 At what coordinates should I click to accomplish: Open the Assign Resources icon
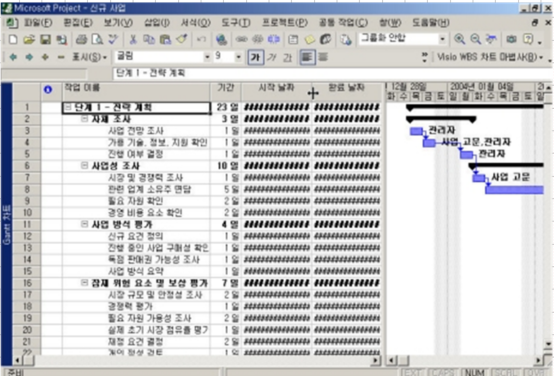pos(325,39)
